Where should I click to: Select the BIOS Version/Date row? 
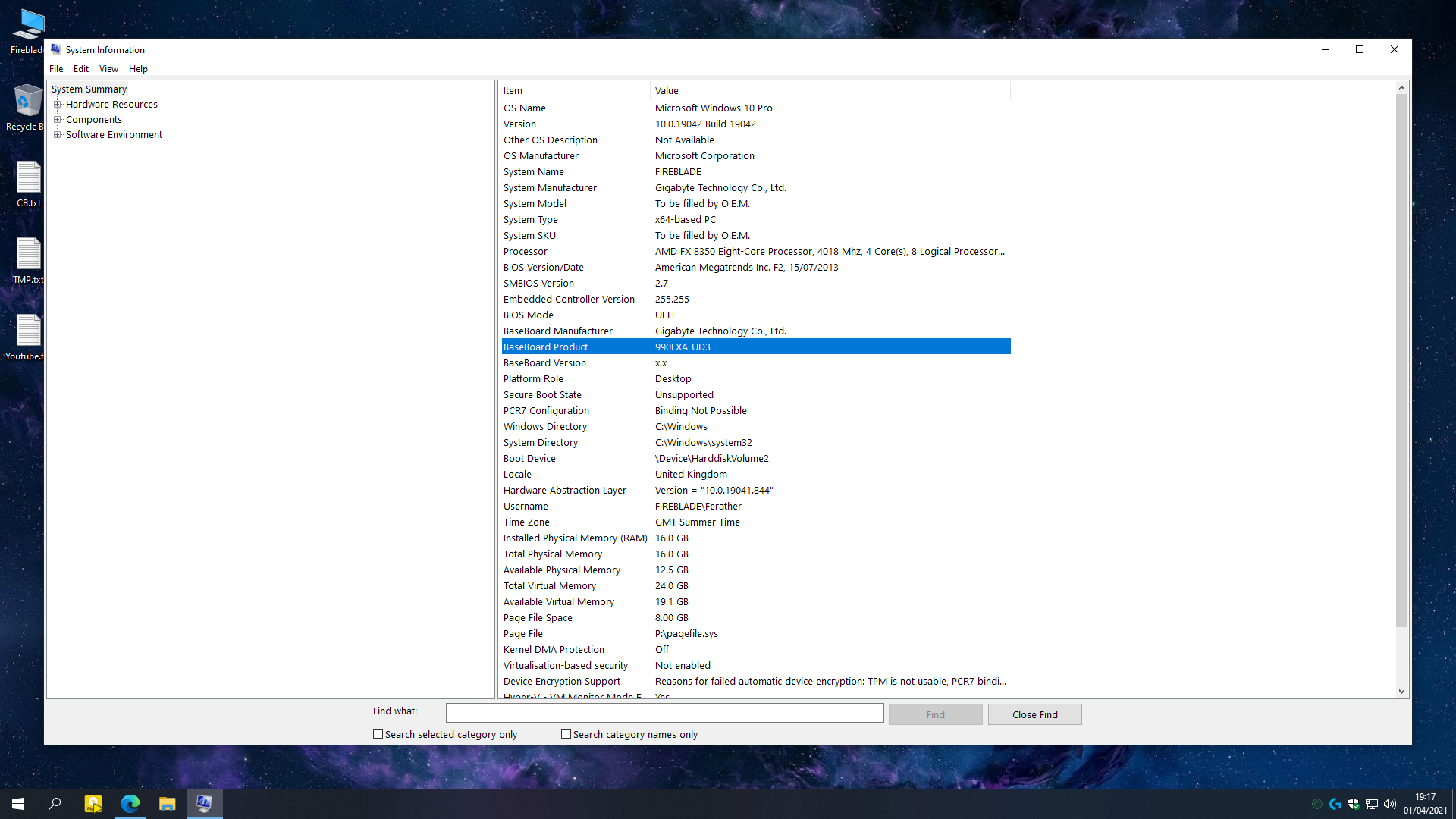[756, 268]
